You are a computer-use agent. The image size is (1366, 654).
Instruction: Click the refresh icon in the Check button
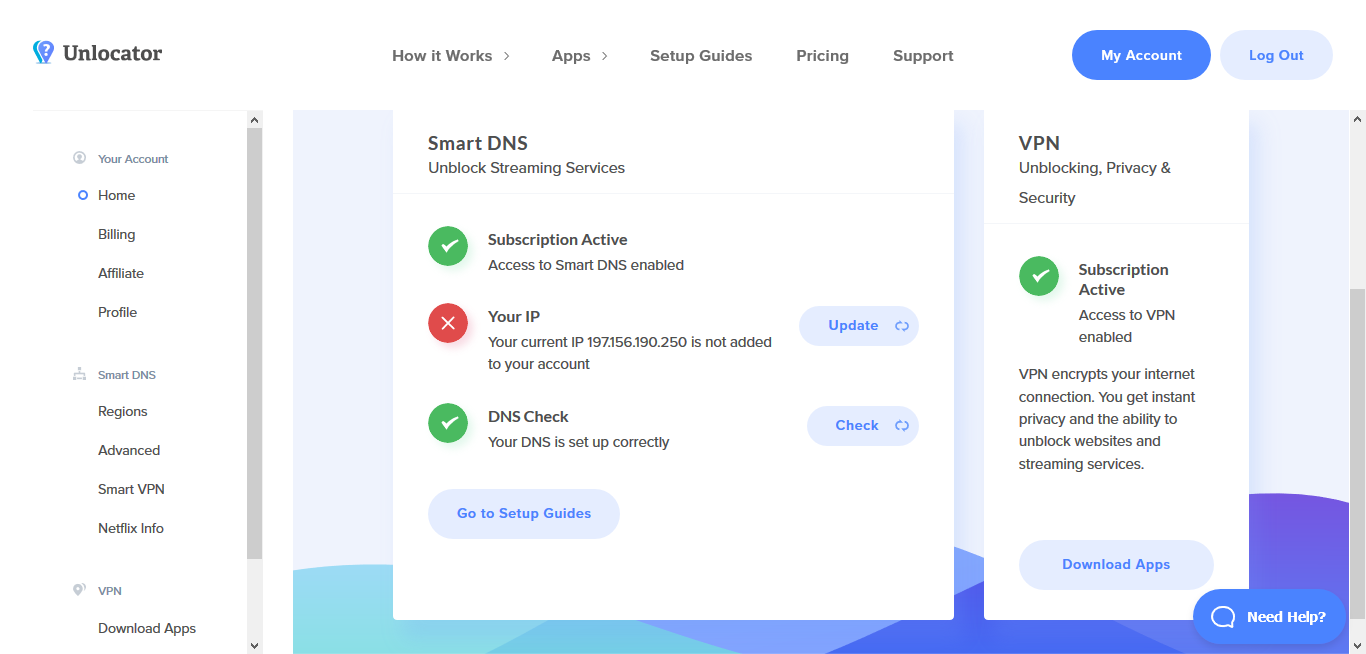pos(901,426)
